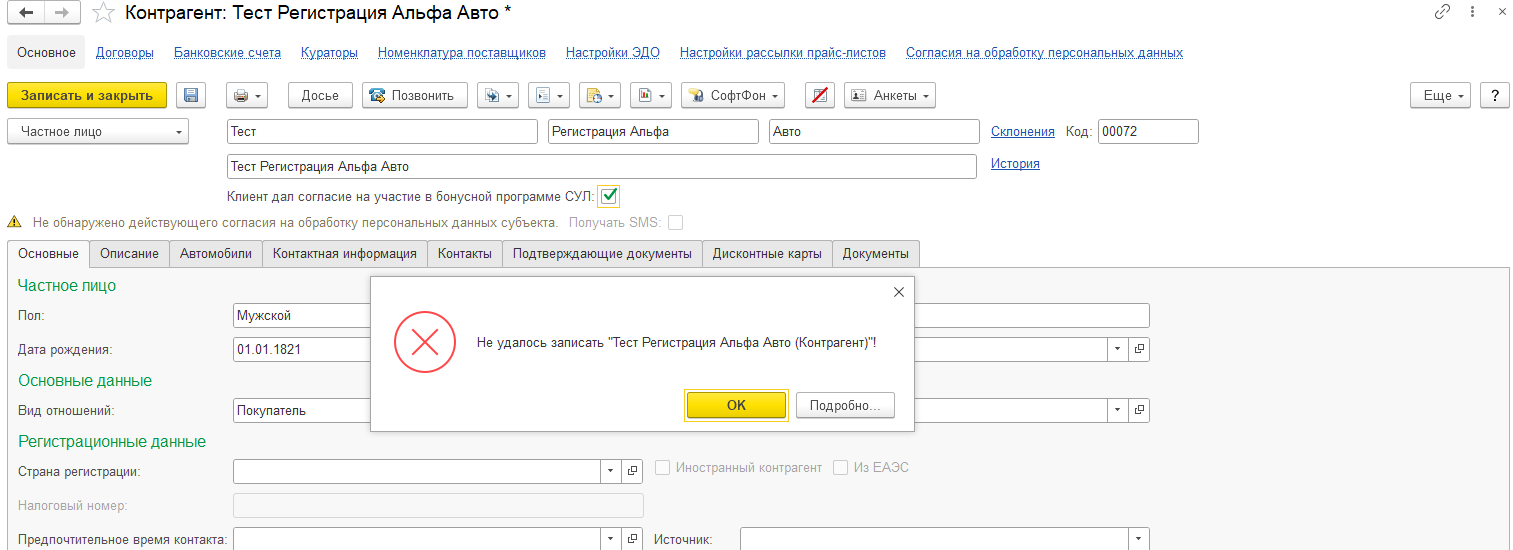The height and width of the screenshot is (550, 1513).
Task: Close the error dialog with X
Action: pyautogui.click(x=898, y=292)
